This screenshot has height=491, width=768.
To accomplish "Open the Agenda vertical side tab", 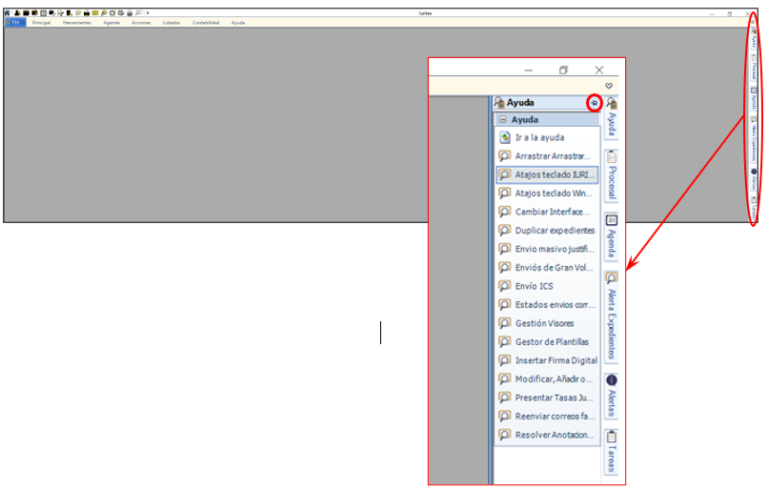I will (x=612, y=242).
